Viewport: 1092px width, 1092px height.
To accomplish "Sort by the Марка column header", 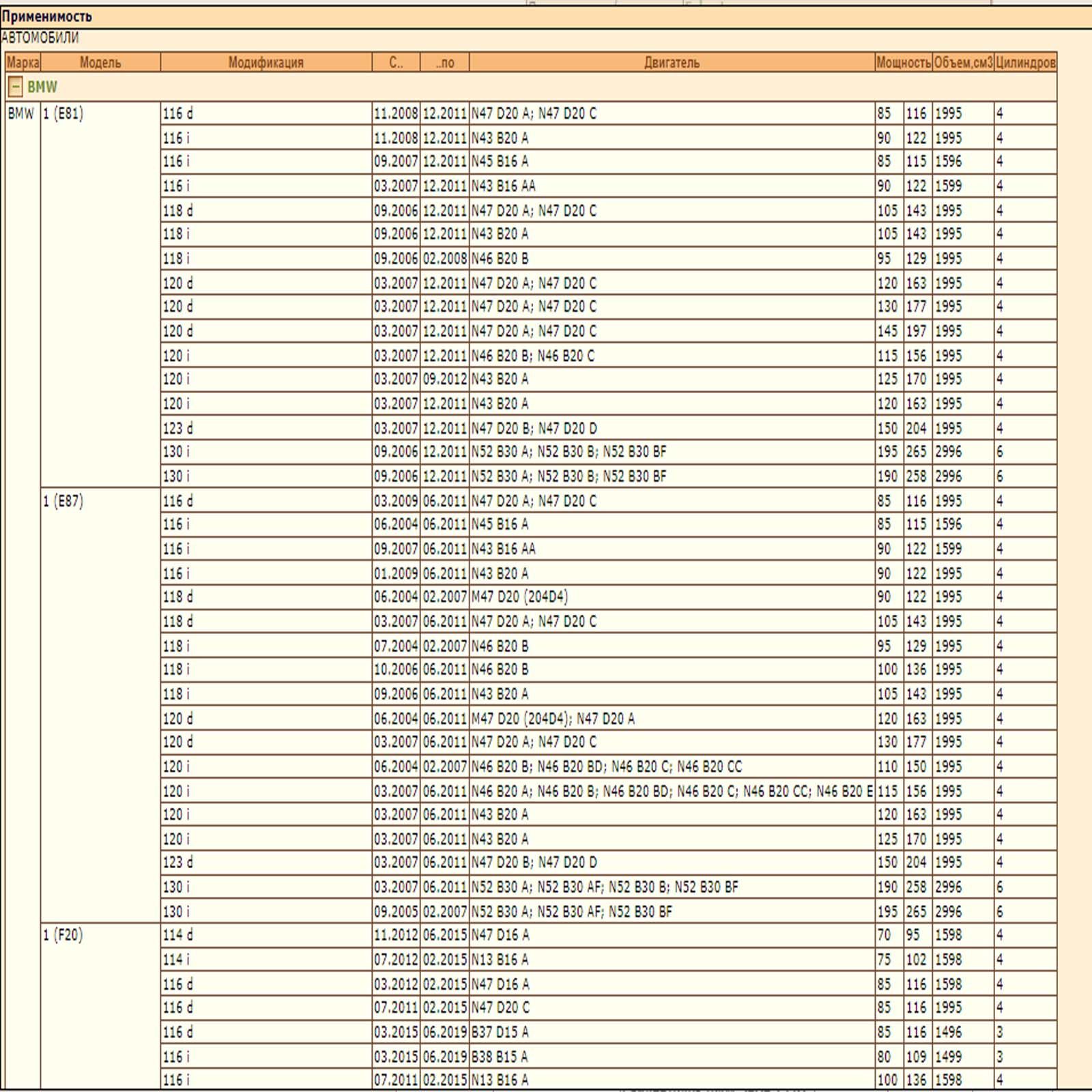I will coord(23,63).
